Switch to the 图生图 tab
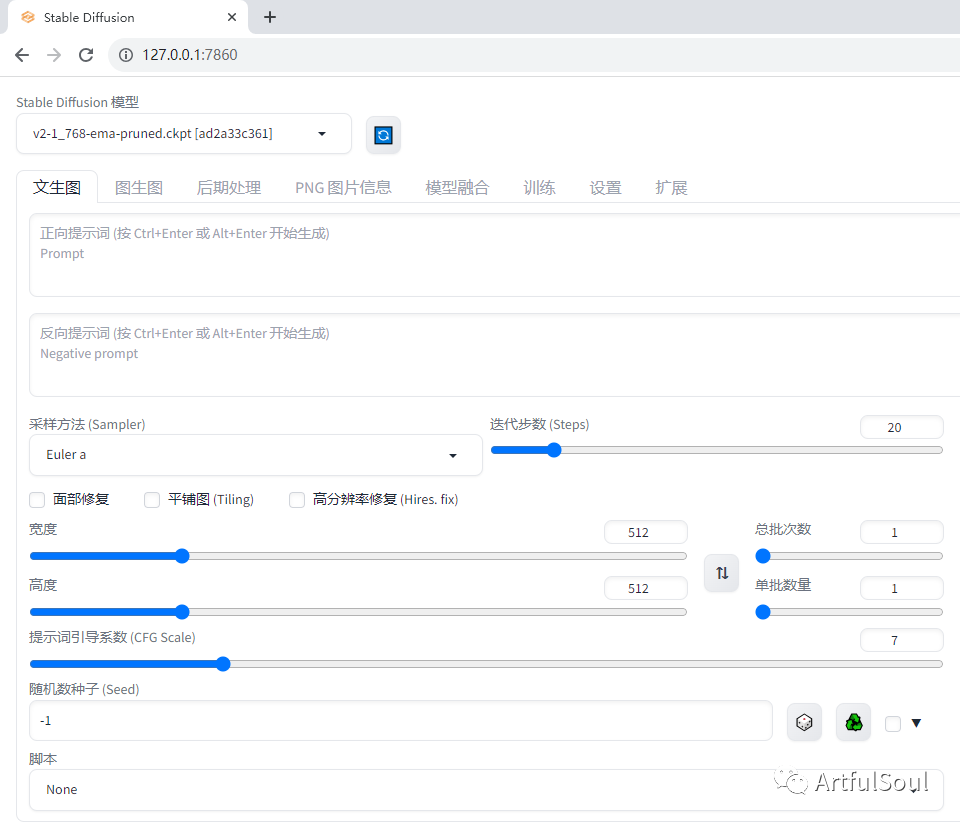Viewport: 960px width, 822px height. (139, 187)
